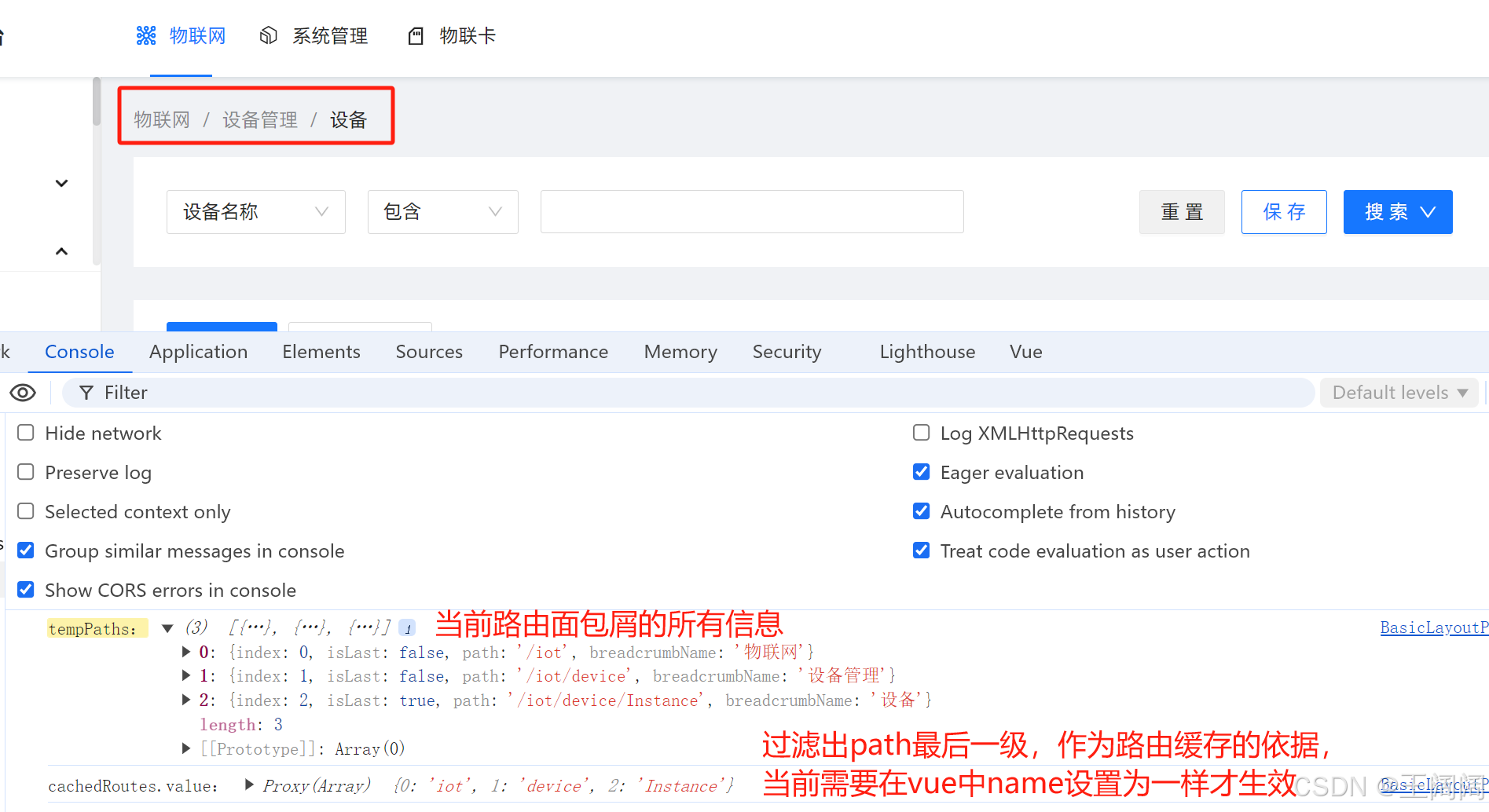Switch to the Lighthouse tab
The width and height of the screenshot is (1489, 812).
pyautogui.click(x=927, y=352)
